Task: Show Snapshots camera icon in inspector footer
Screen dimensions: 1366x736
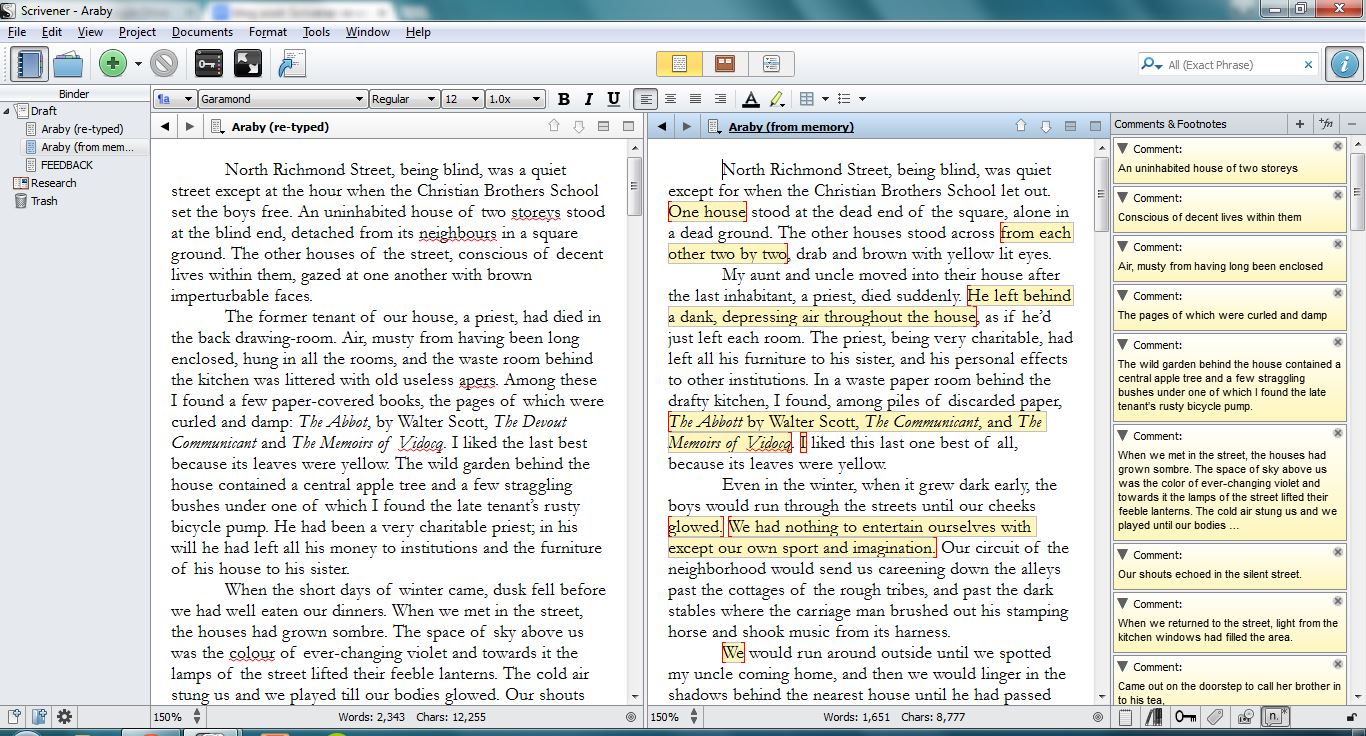Action: point(1246,717)
